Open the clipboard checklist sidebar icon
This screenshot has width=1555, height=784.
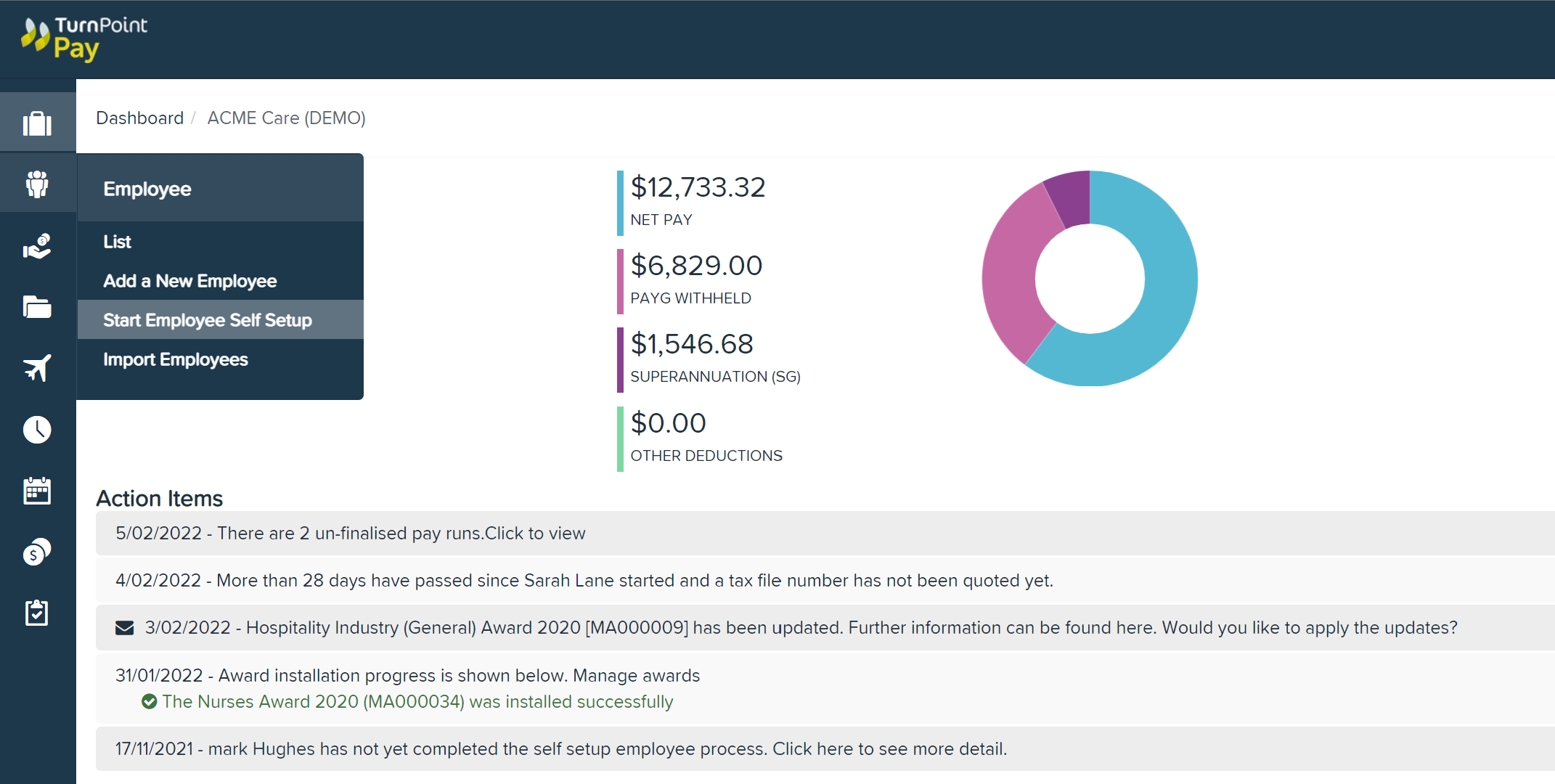point(37,613)
